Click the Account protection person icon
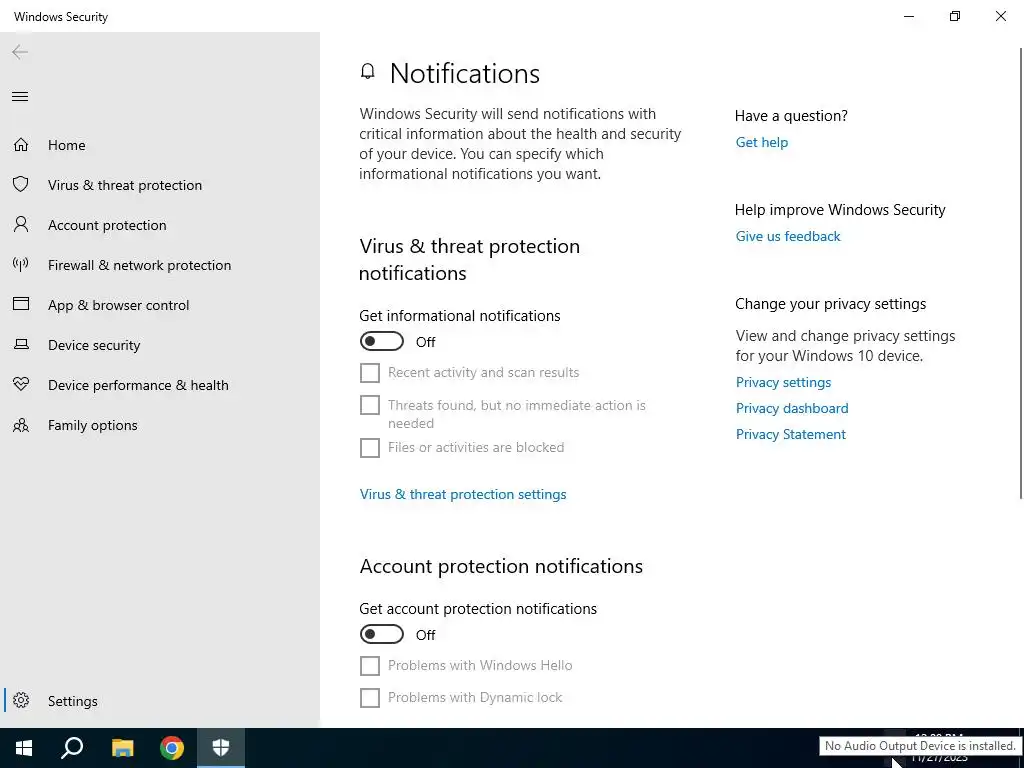Image resolution: width=1024 pixels, height=768 pixels. (x=21, y=225)
